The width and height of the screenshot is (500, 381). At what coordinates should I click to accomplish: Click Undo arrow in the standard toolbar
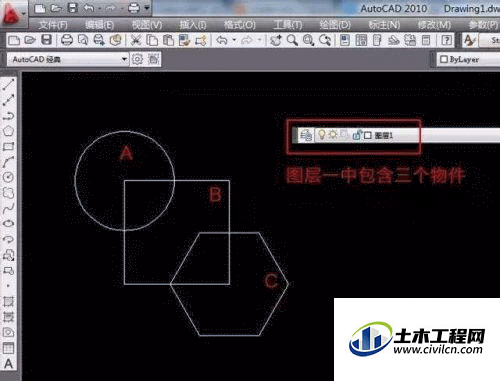coord(222,40)
